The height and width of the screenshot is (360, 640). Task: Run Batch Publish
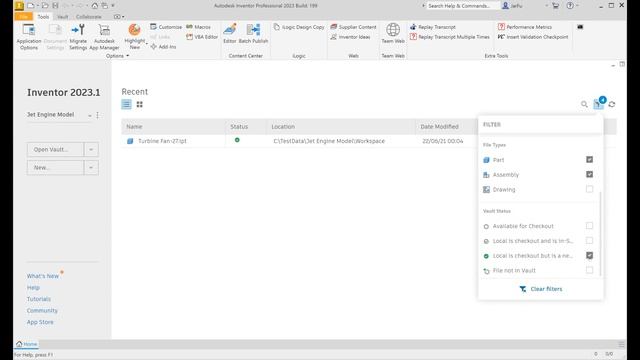pyautogui.click(x=253, y=33)
